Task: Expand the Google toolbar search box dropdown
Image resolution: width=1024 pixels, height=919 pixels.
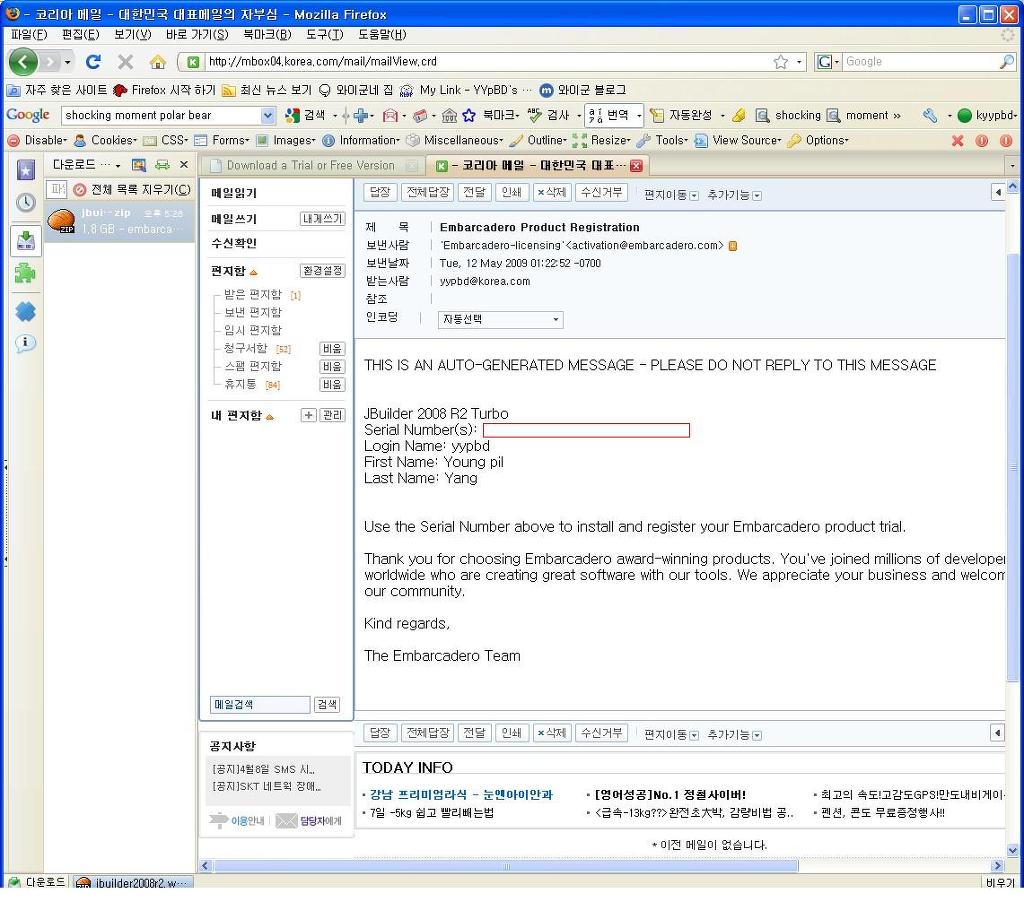Action: click(x=267, y=116)
